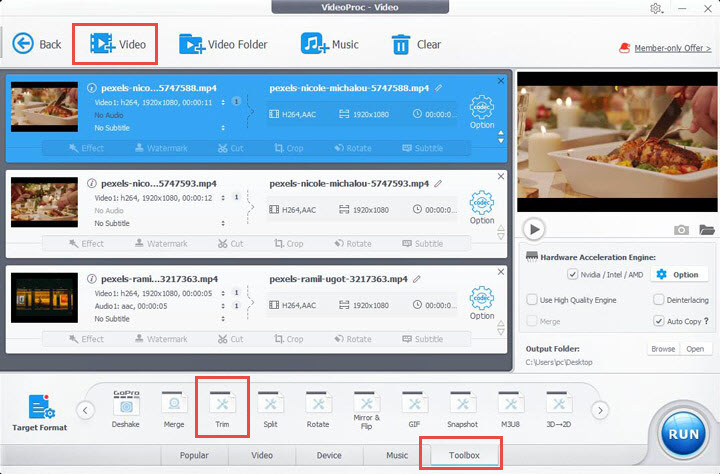The width and height of the screenshot is (720, 474).
Task: Open Cut for the 3217363.mp4 video
Action: (231, 339)
